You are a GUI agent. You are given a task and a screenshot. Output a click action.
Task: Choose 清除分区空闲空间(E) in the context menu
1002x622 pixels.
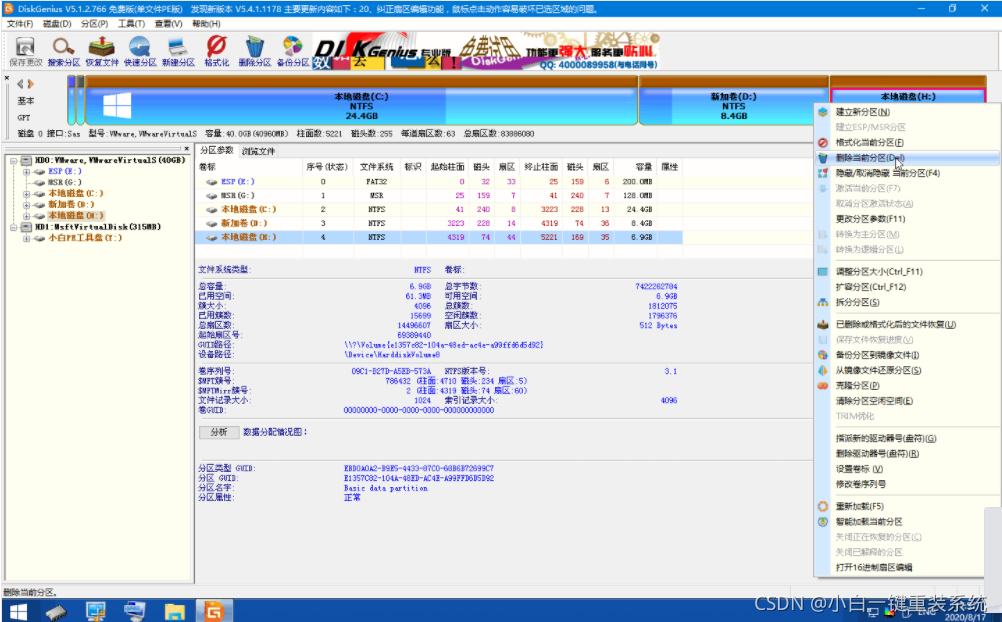click(x=874, y=401)
